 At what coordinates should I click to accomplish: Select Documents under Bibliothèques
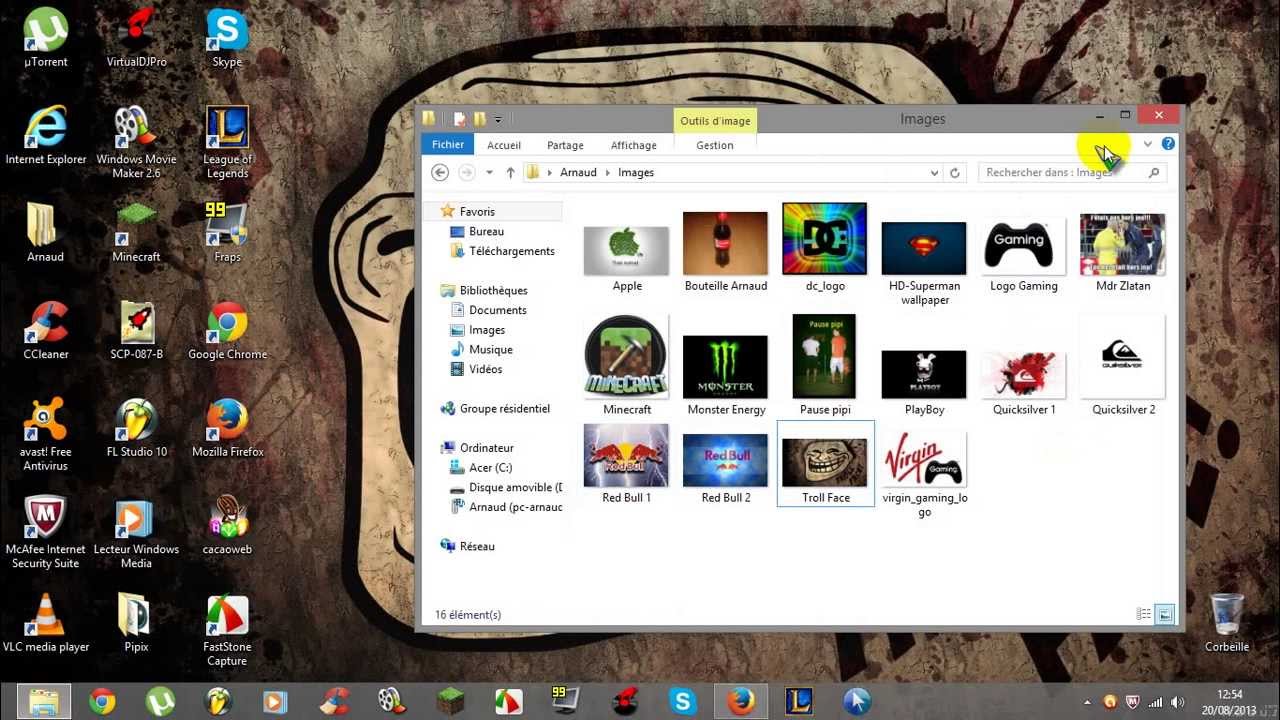click(498, 310)
